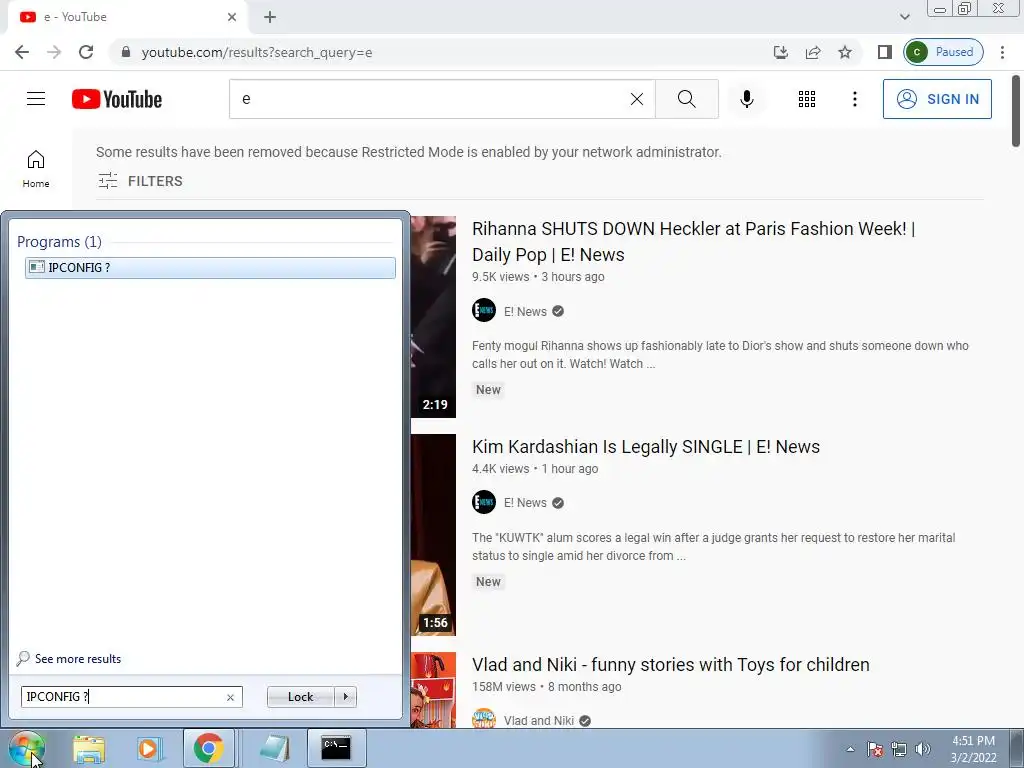
Task: Open the search FILTERS panel
Action: click(140, 181)
